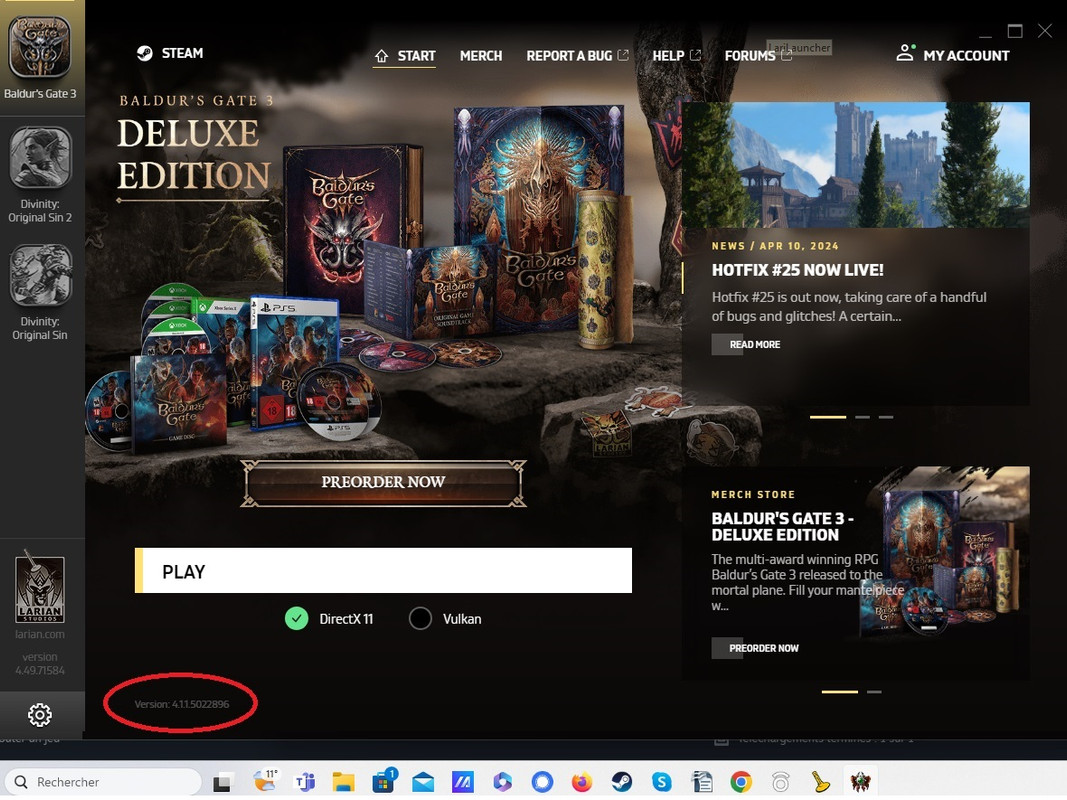The height and width of the screenshot is (800, 1067).
Task: Click the Version: 4.1.1.5022896 text
Action: [182, 704]
